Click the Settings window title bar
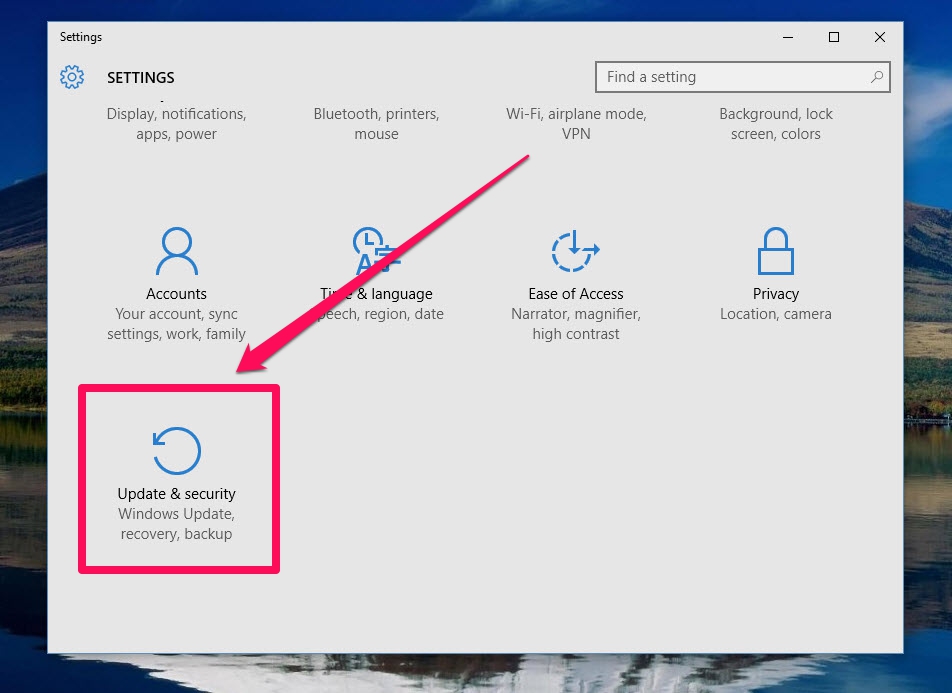 [400, 37]
